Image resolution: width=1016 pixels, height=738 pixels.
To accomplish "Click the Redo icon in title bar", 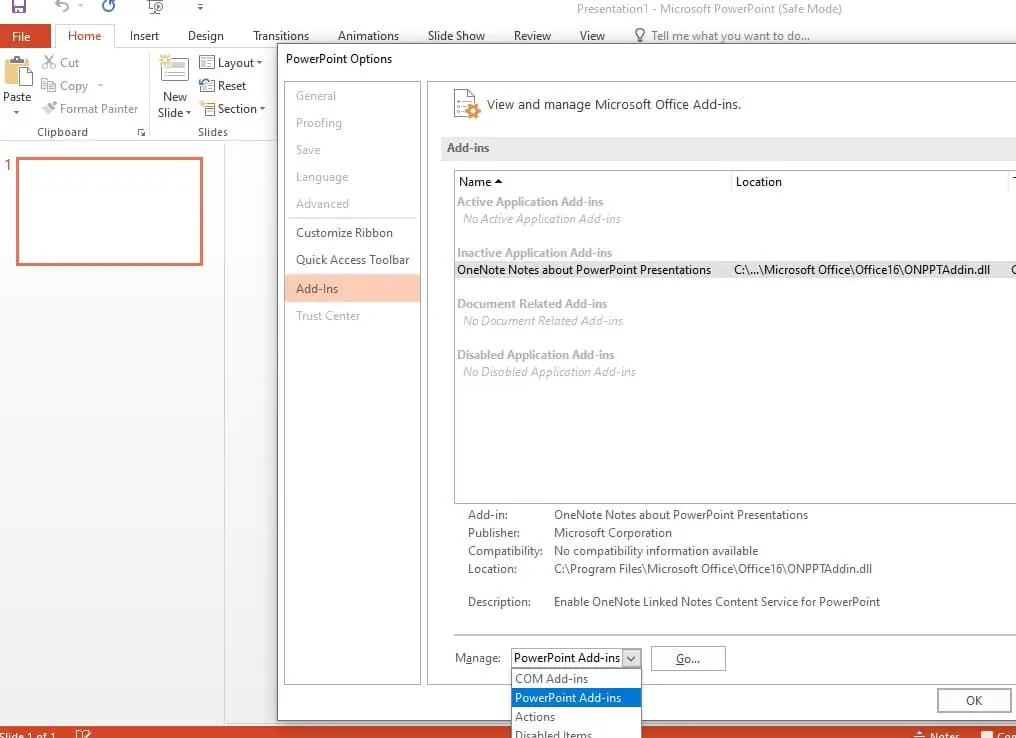I will click(x=108, y=6).
